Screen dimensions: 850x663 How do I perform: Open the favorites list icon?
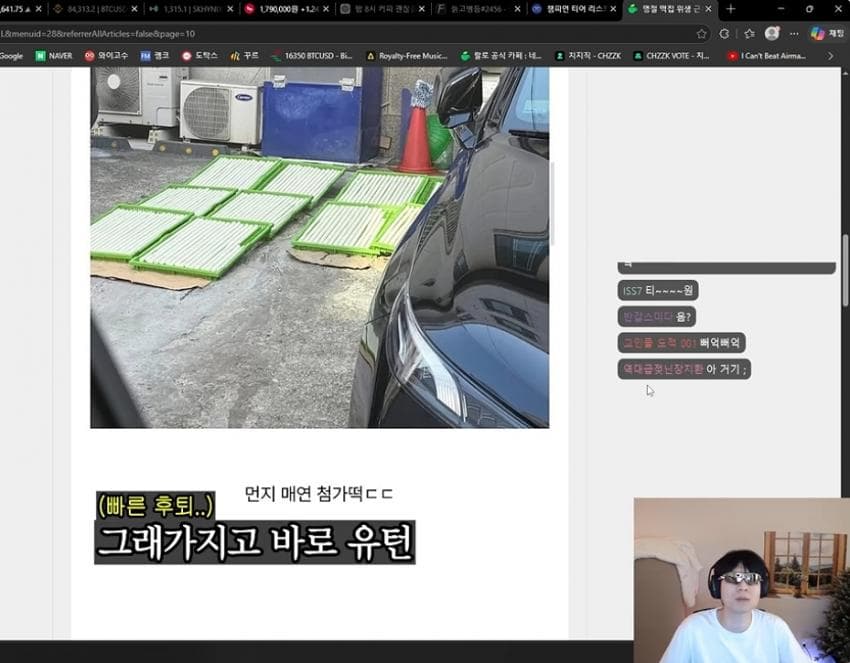tap(749, 34)
